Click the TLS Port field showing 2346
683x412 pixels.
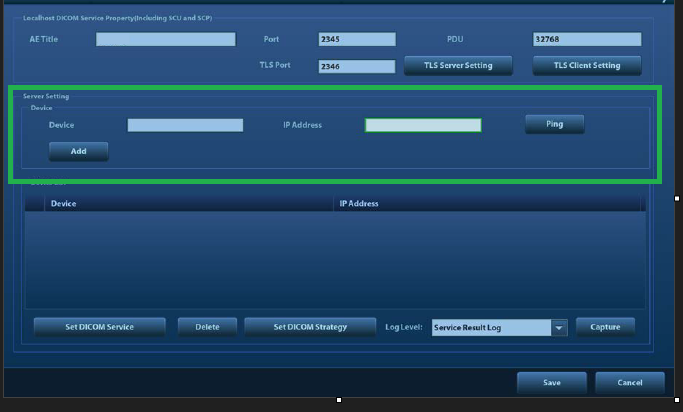pos(357,66)
